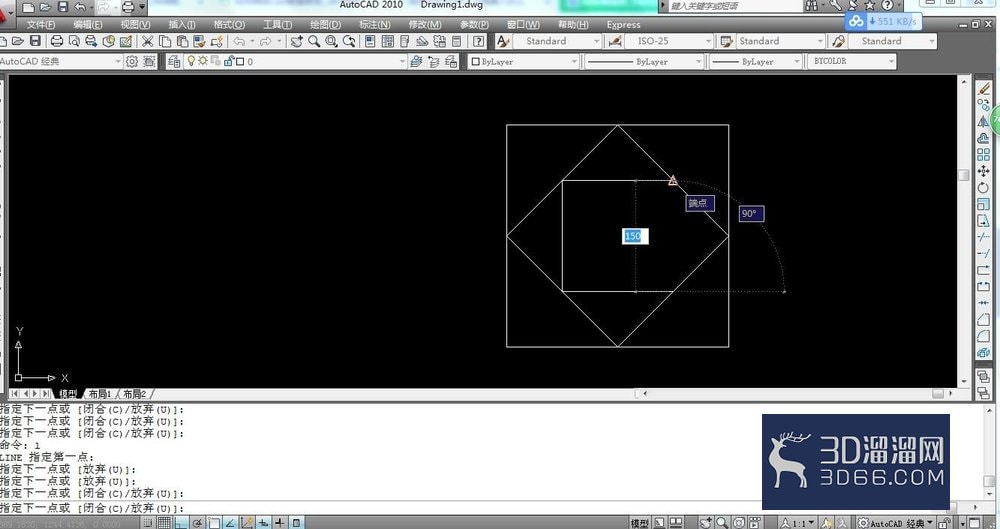Open Plot Preview from the standard toolbar

(74, 41)
